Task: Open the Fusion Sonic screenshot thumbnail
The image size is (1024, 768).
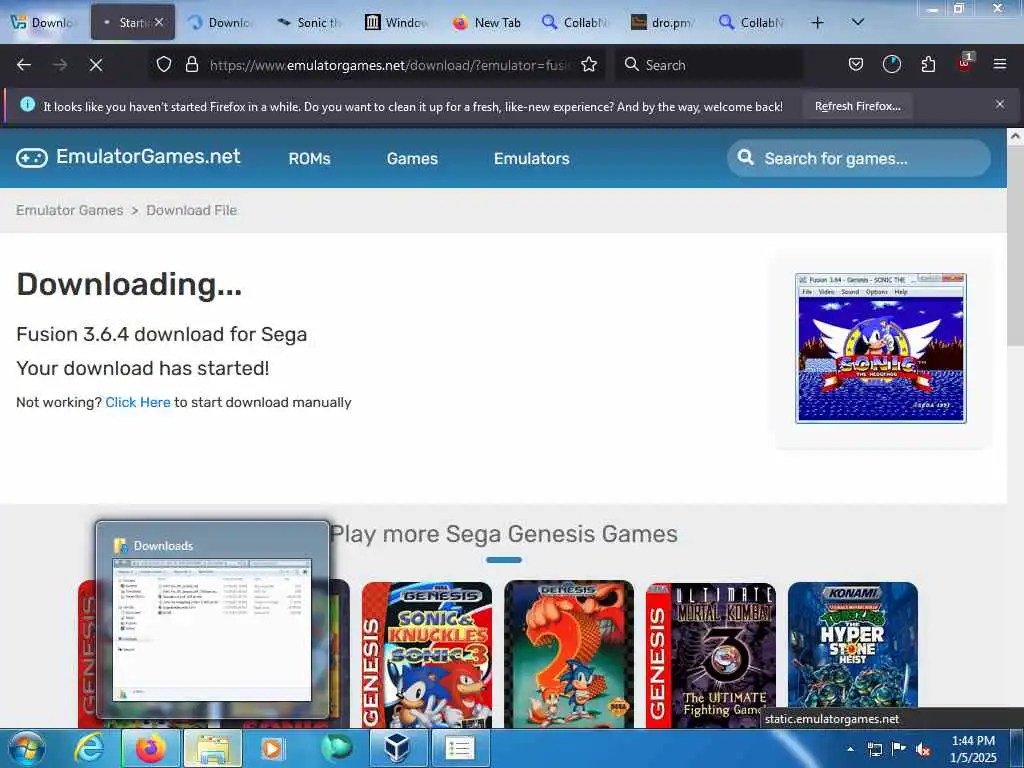Action: pos(880,348)
